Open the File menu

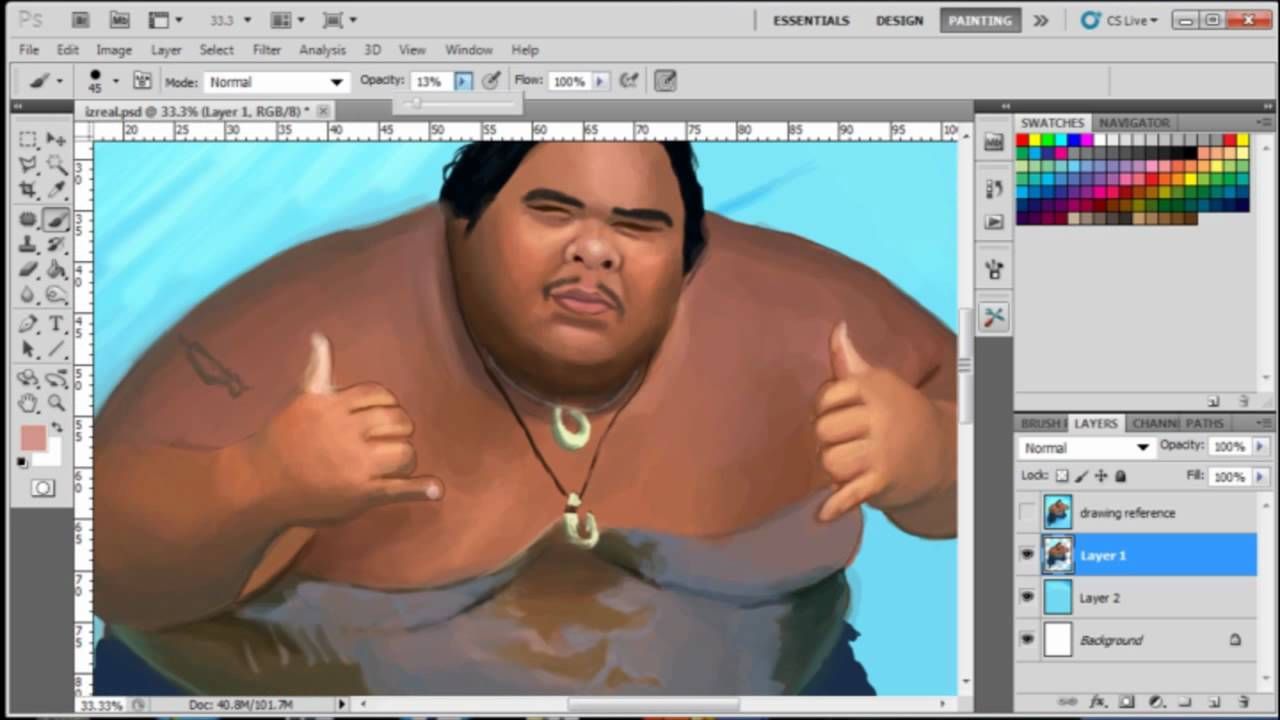(x=29, y=49)
